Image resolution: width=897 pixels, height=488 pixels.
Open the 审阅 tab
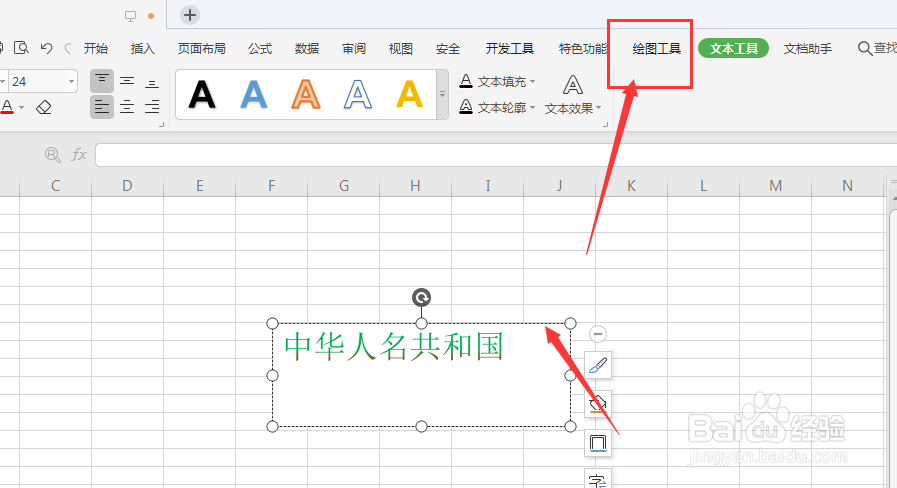[354, 49]
